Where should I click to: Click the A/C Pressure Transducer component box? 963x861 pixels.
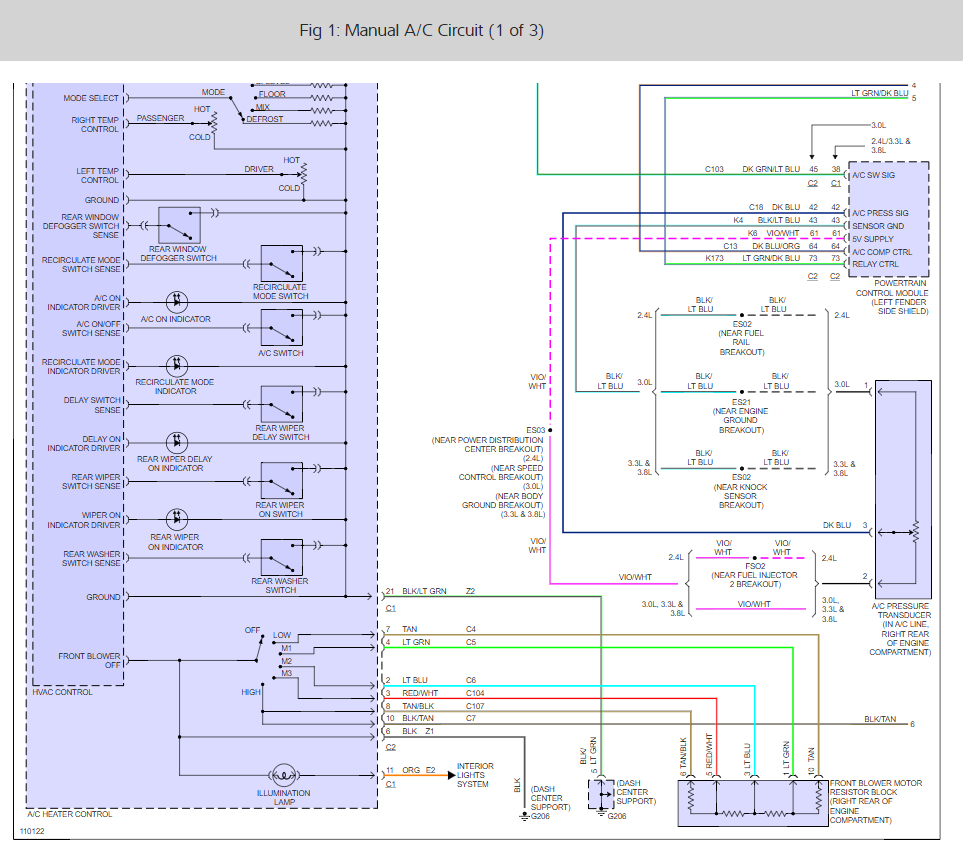(x=903, y=482)
